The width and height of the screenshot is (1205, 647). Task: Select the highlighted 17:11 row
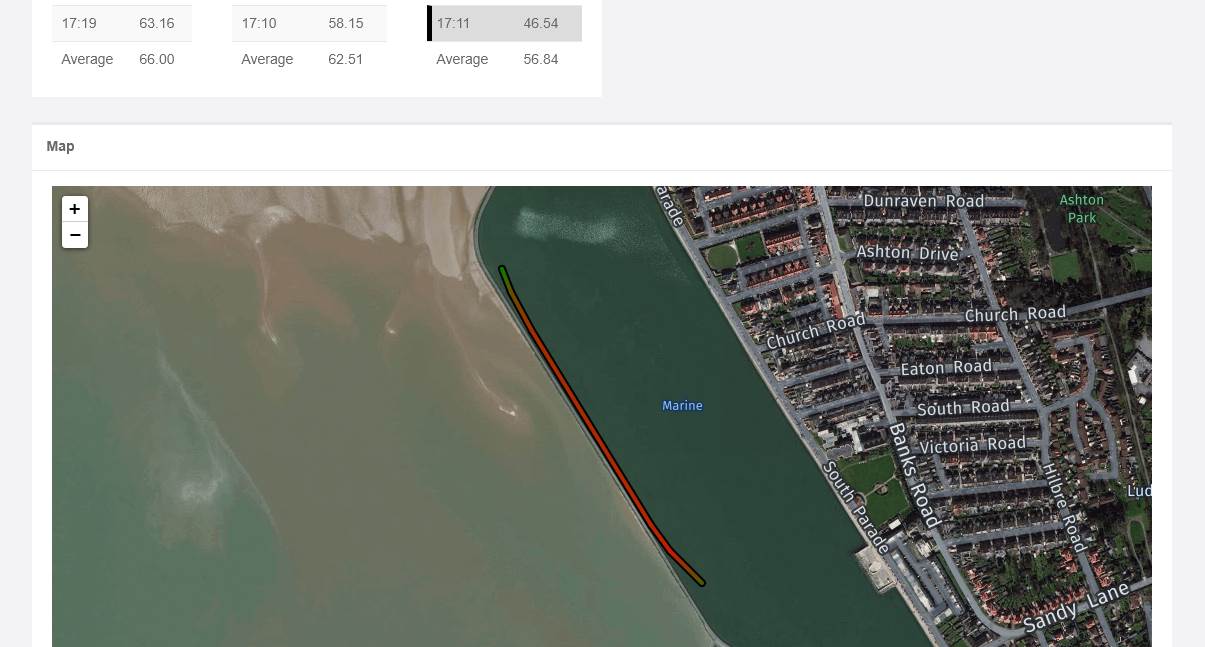click(x=506, y=23)
